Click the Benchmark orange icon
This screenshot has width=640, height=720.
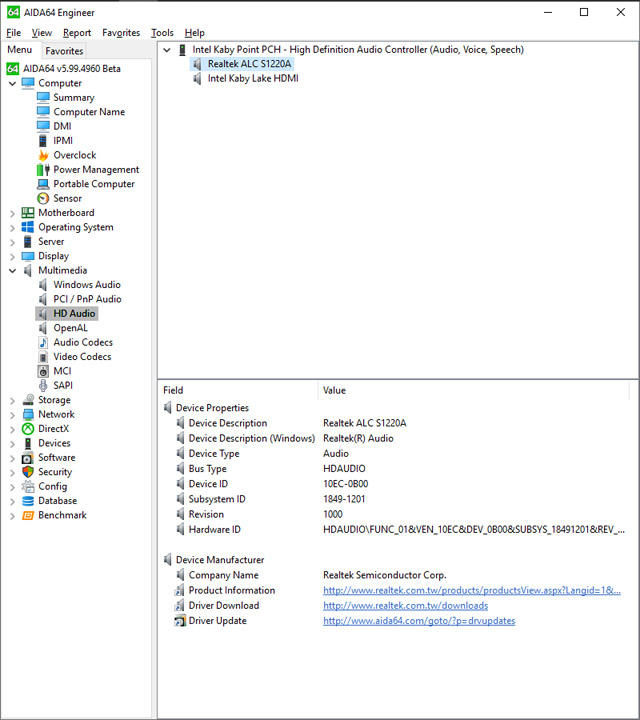click(28, 515)
